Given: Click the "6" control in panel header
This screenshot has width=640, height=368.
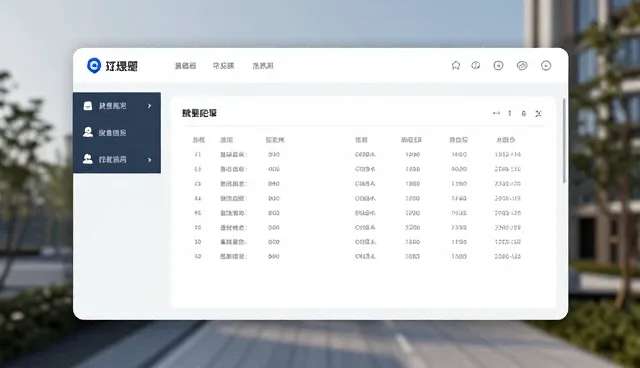Looking at the screenshot, I should click(524, 113).
